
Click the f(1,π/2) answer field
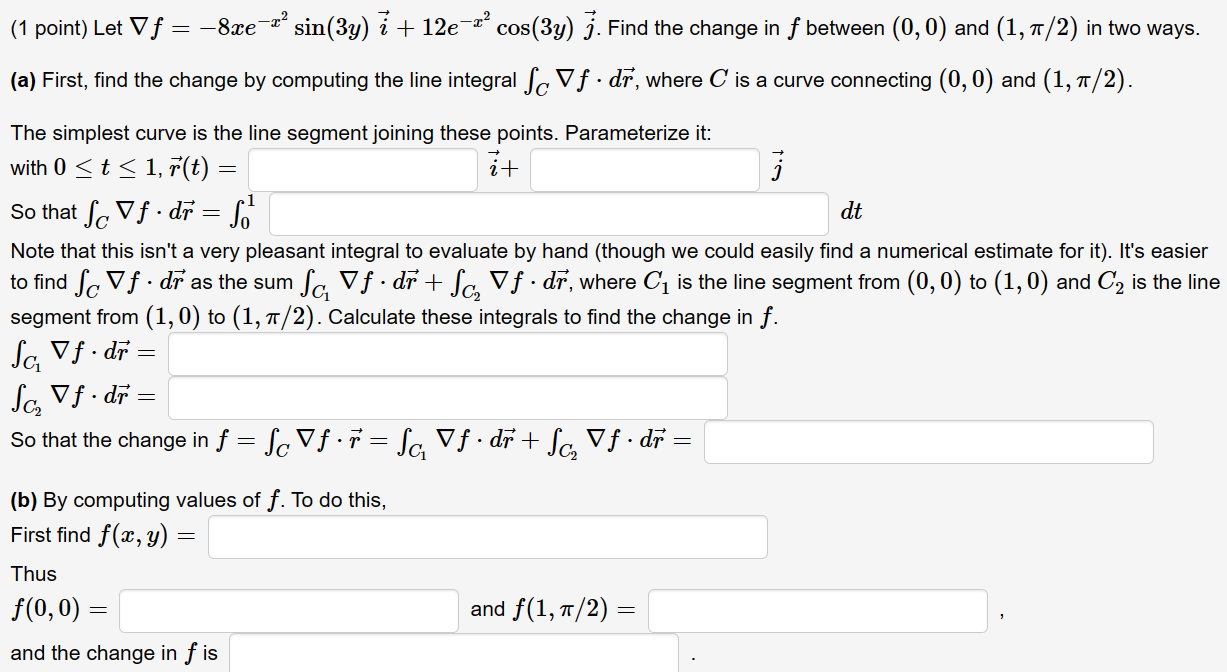pyautogui.click(x=816, y=610)
